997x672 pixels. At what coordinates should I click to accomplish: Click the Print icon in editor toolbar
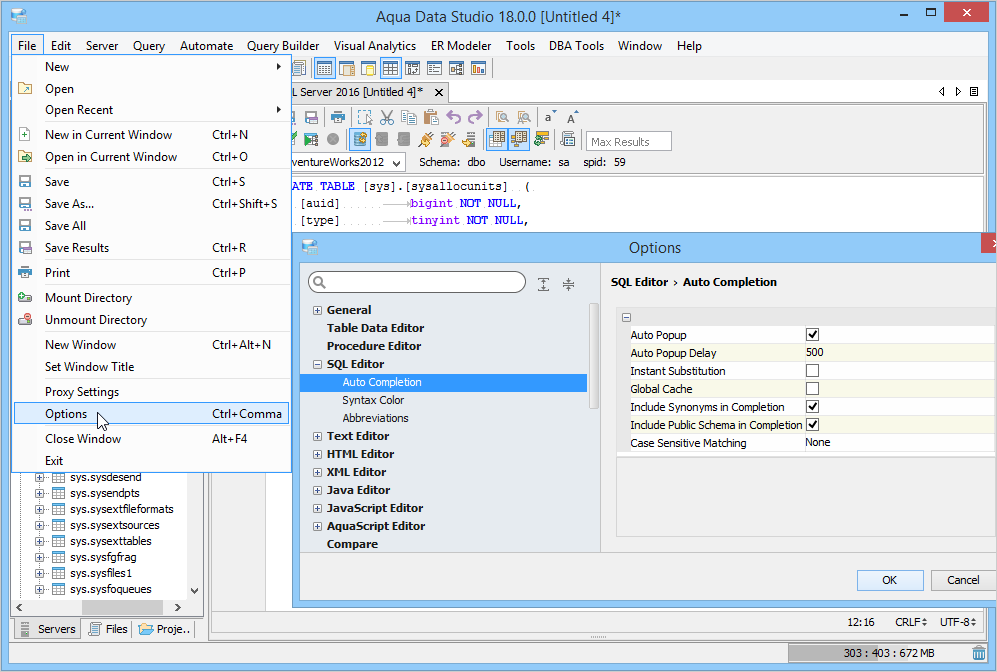338,117
